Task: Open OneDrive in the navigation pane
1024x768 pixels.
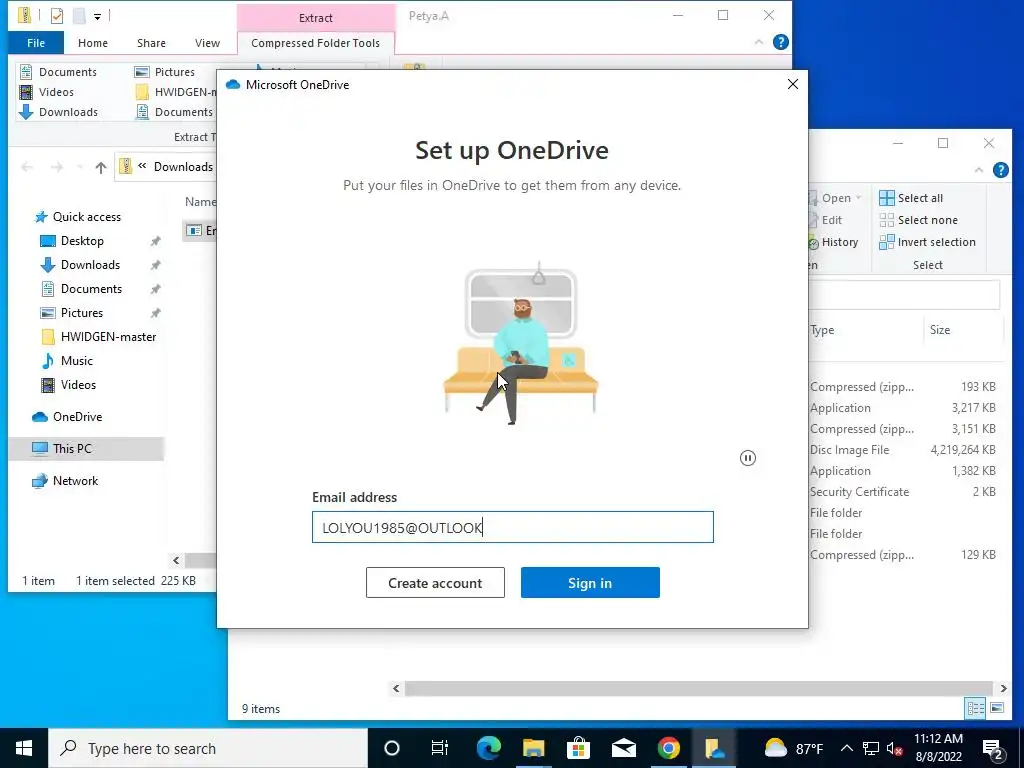Action: point(77,417)
